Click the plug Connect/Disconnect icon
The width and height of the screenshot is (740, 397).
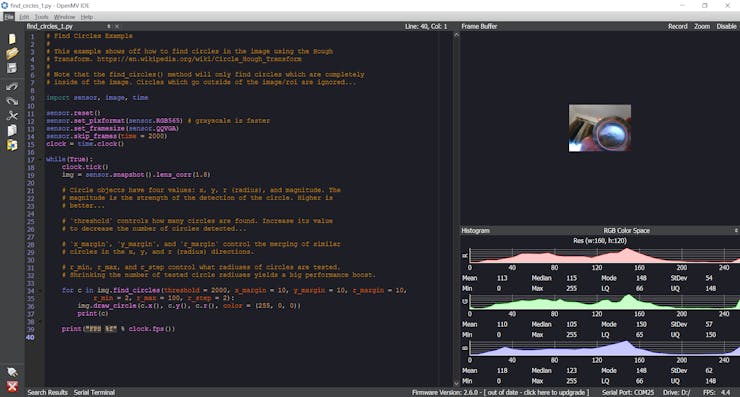tap(12, 372)
